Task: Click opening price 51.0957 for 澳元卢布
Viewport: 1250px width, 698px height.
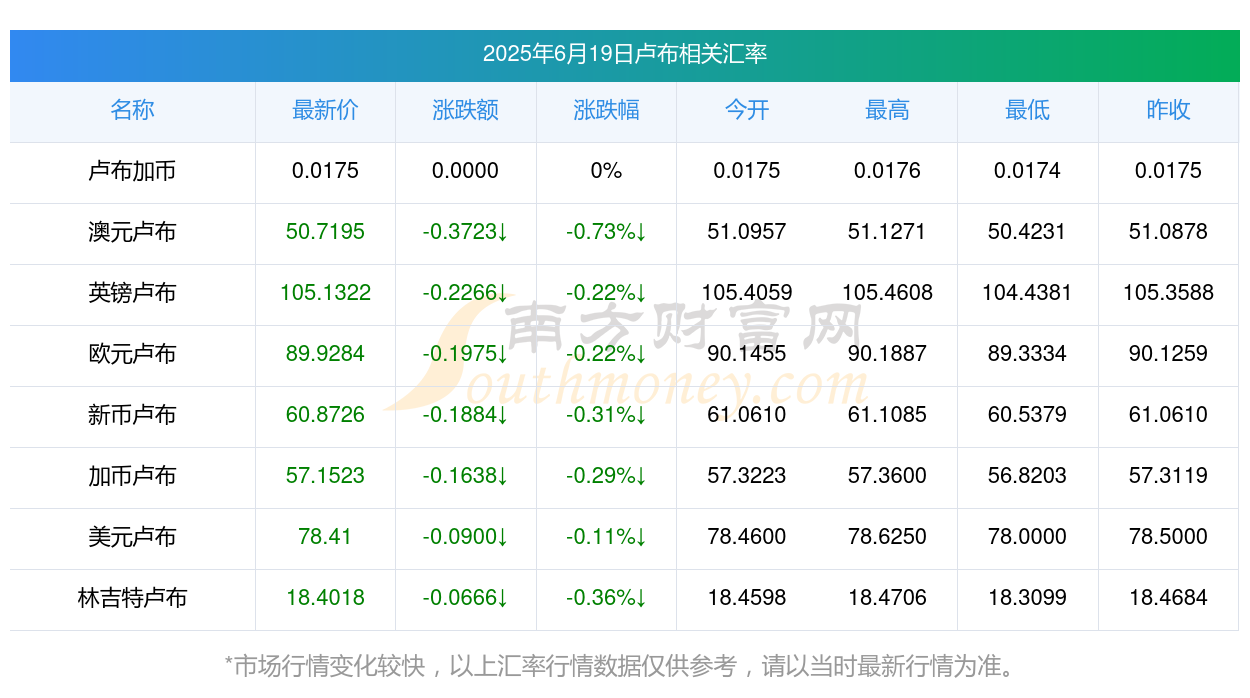Action: coord(747,232)
